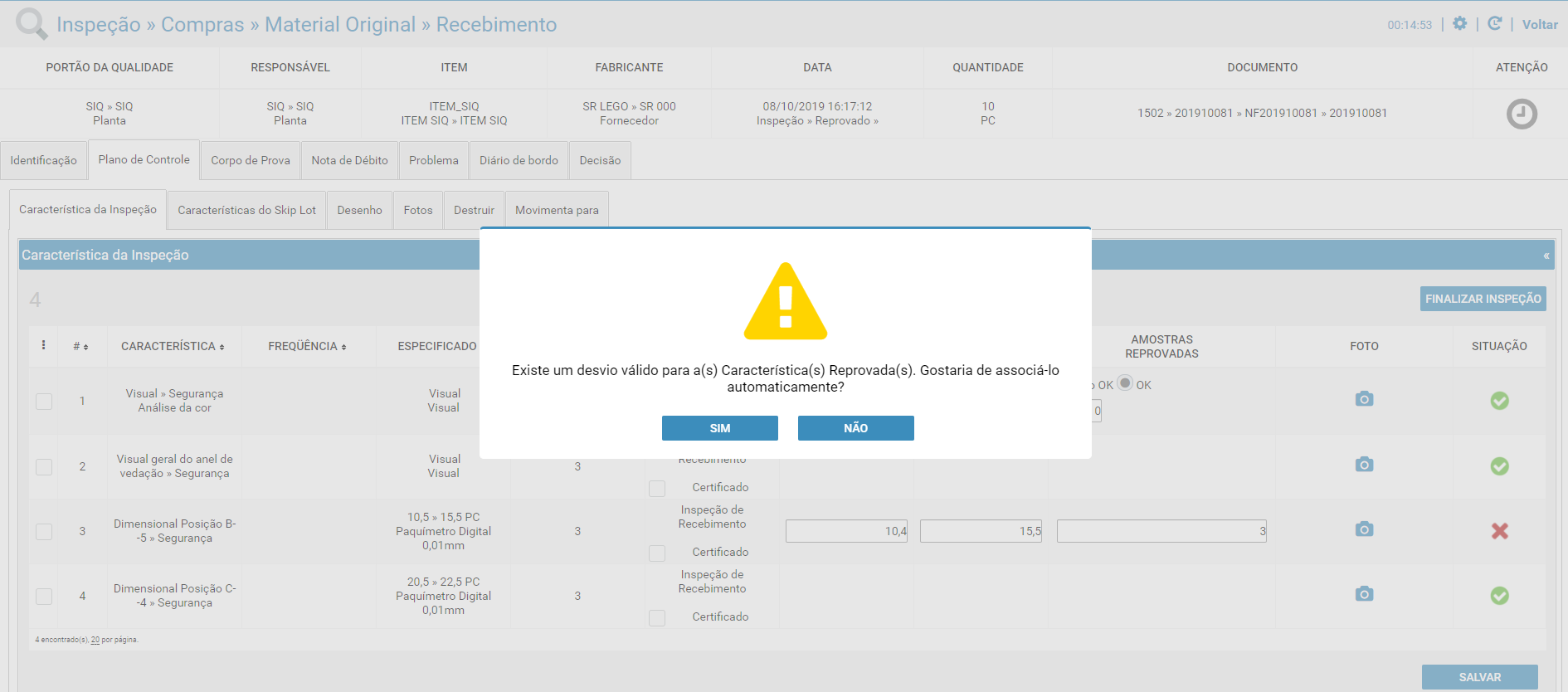Image resolution: width=1568 pixels, height=692 pixels.
Task: Click the magnifier search icon by Inspeção
Action: click(32, 23)
